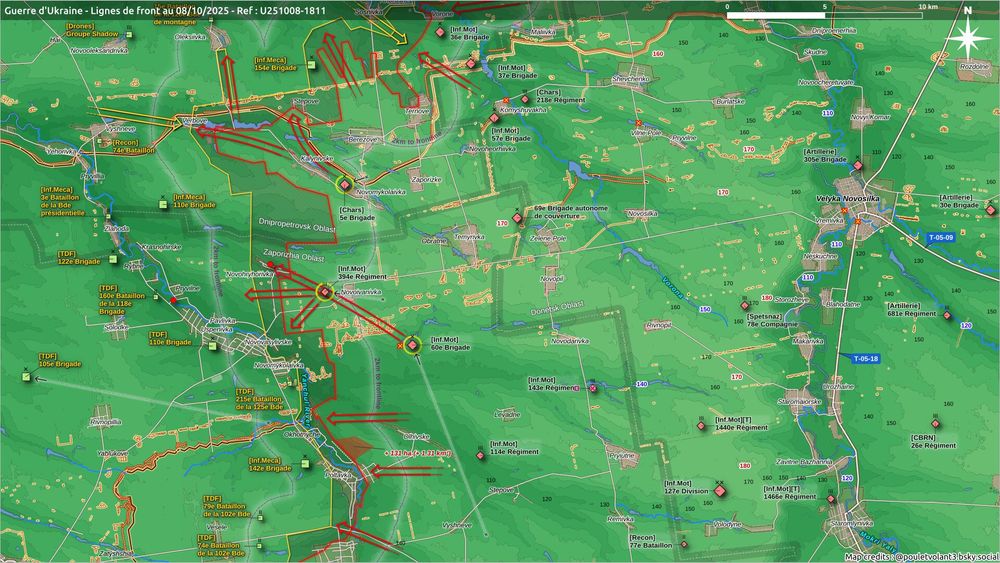1000x563 pixels.
Task: Click the '3e Bataillon de la Bde présidentielle' label
Action: tap(63, 201)
